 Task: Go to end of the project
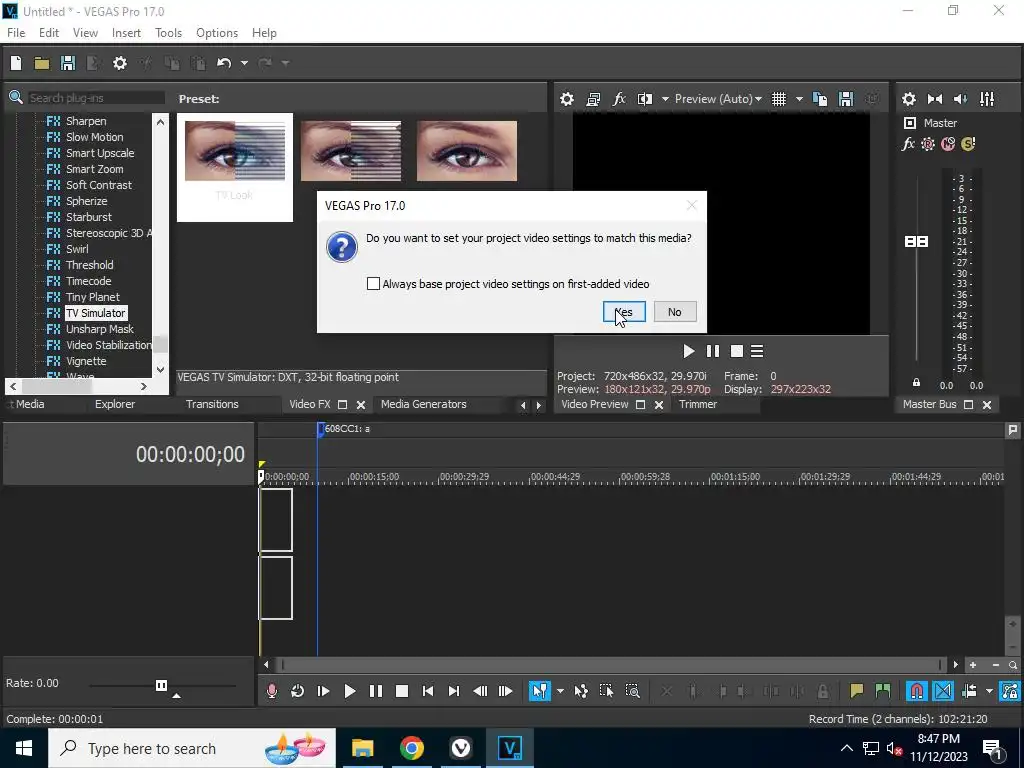(x=454, y=691)
